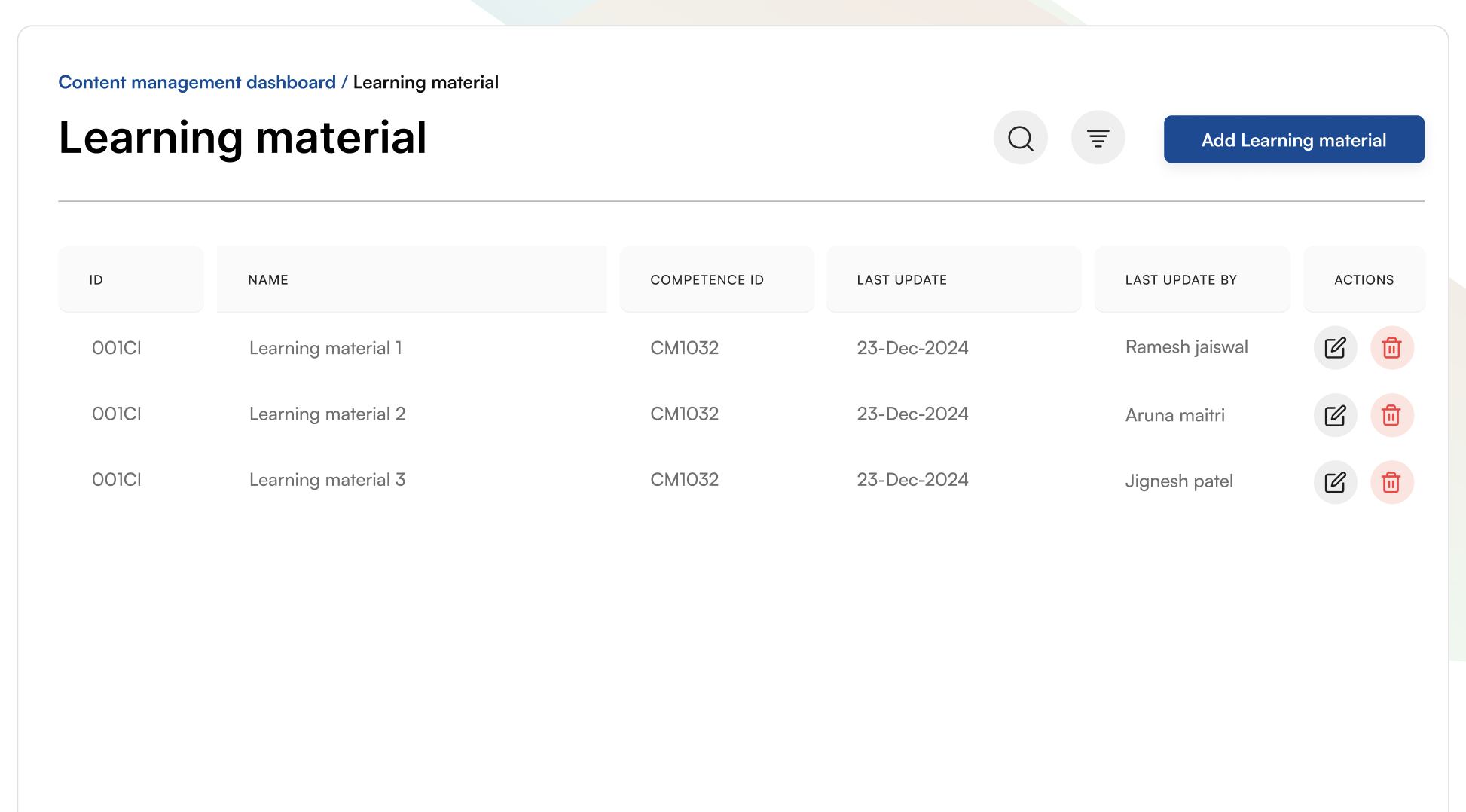Open the search icon
Screen dimensions: 1466x812
tap(1020, 138)
